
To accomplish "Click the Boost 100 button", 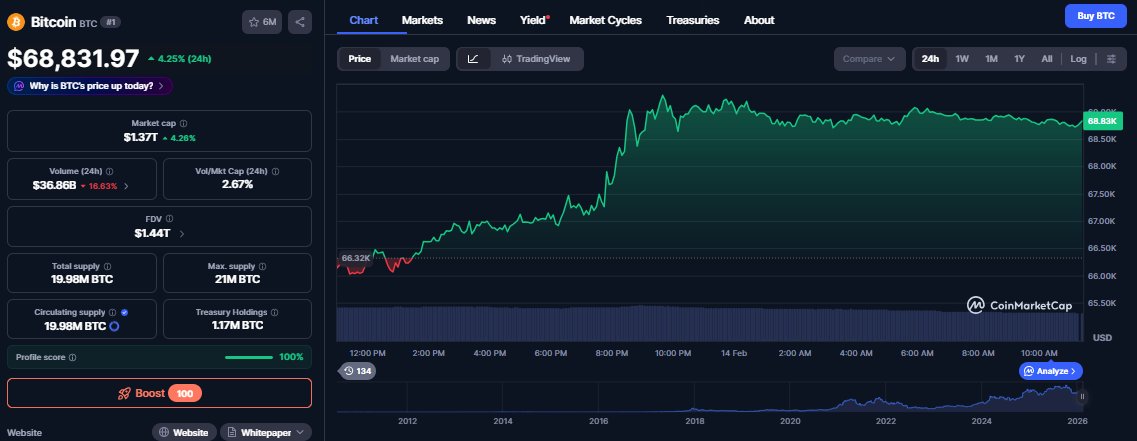I will pos(160,393).
